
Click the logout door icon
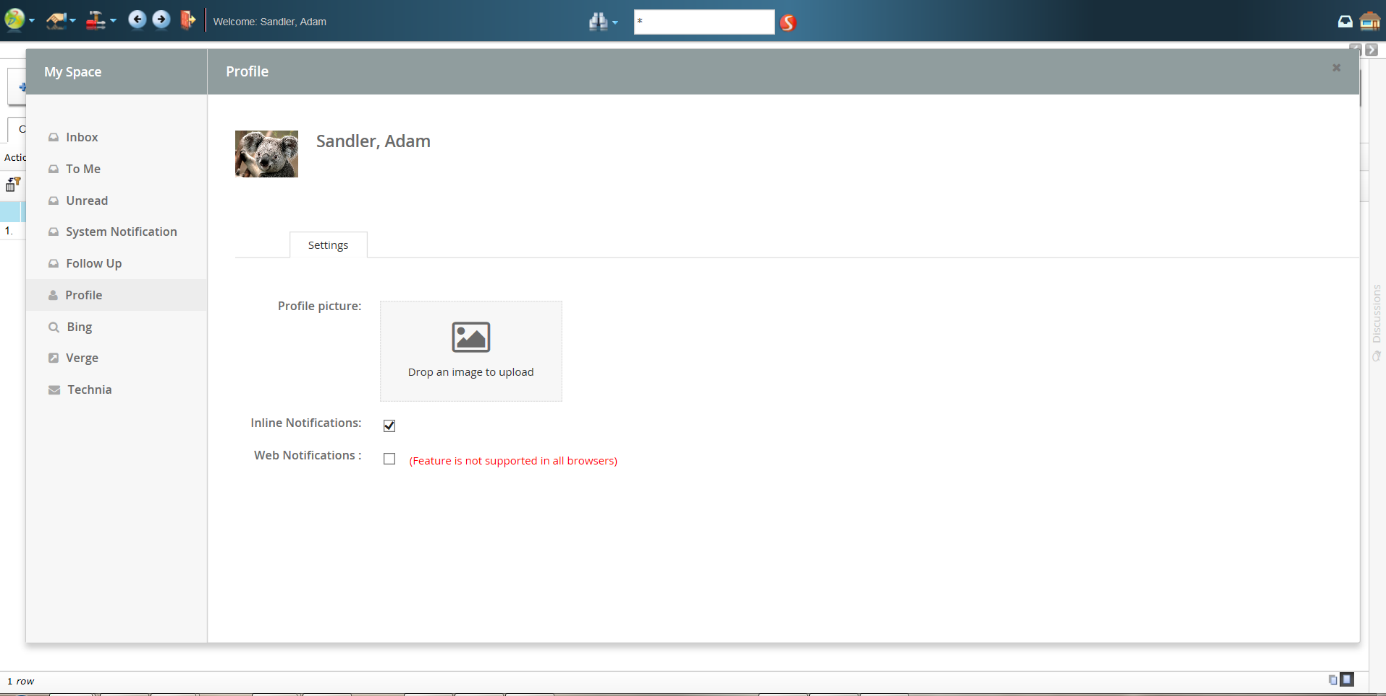187,20
